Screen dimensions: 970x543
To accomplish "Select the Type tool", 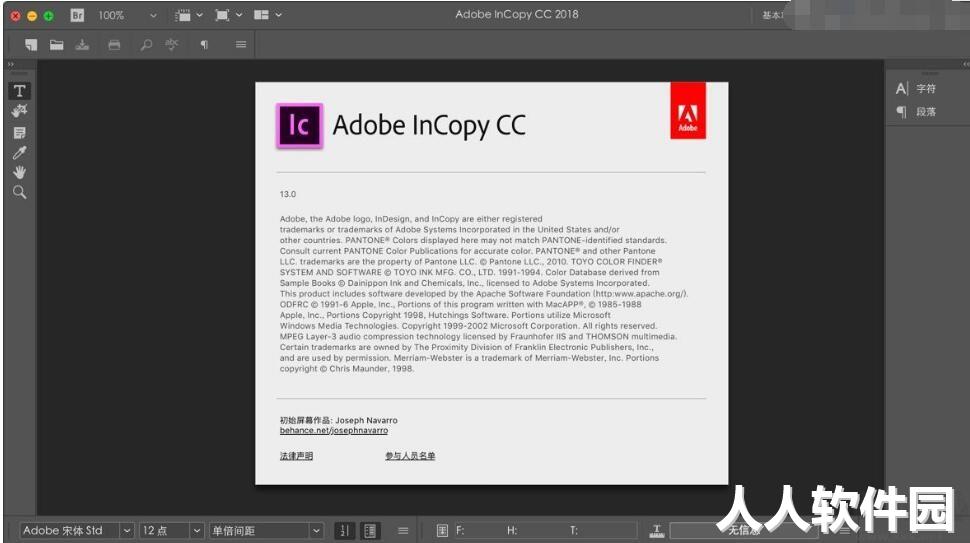I will tap(19, 91).
